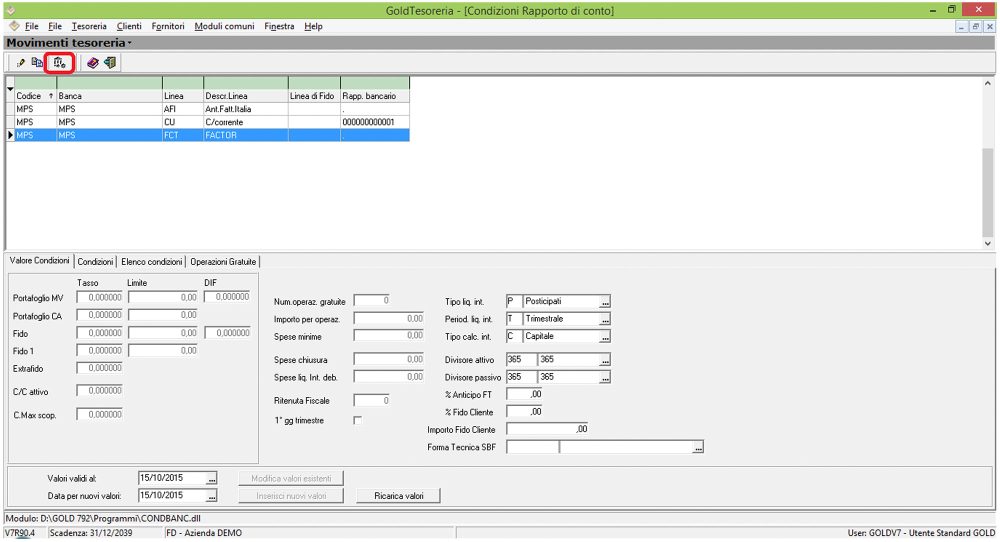The width and height of the screenshot is (1000, 542).
Task: Switch to the Elenco condizioni tab
Action: point(151,261)
